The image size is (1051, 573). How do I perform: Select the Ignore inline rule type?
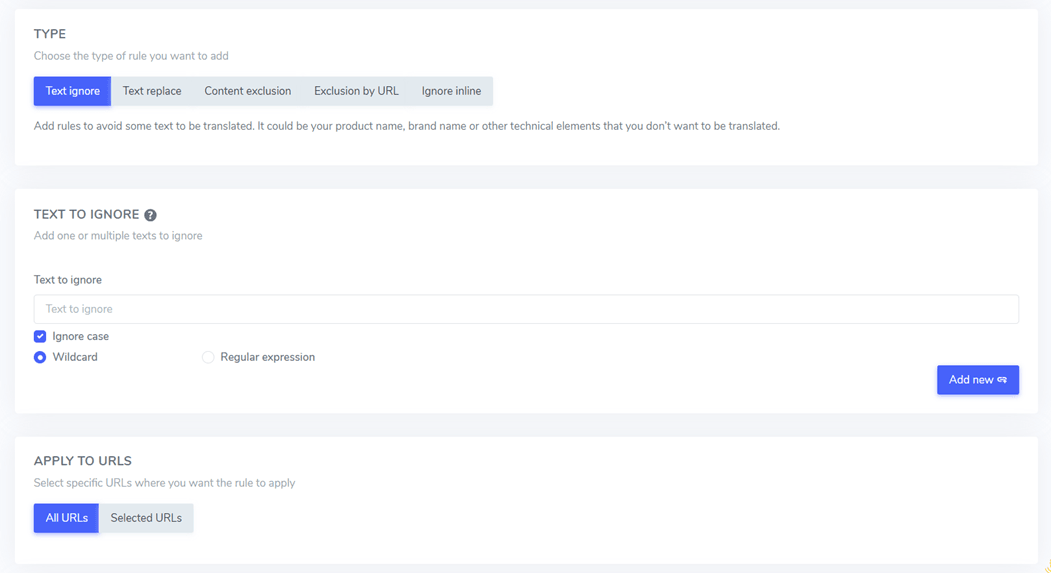tap(451, 91)
